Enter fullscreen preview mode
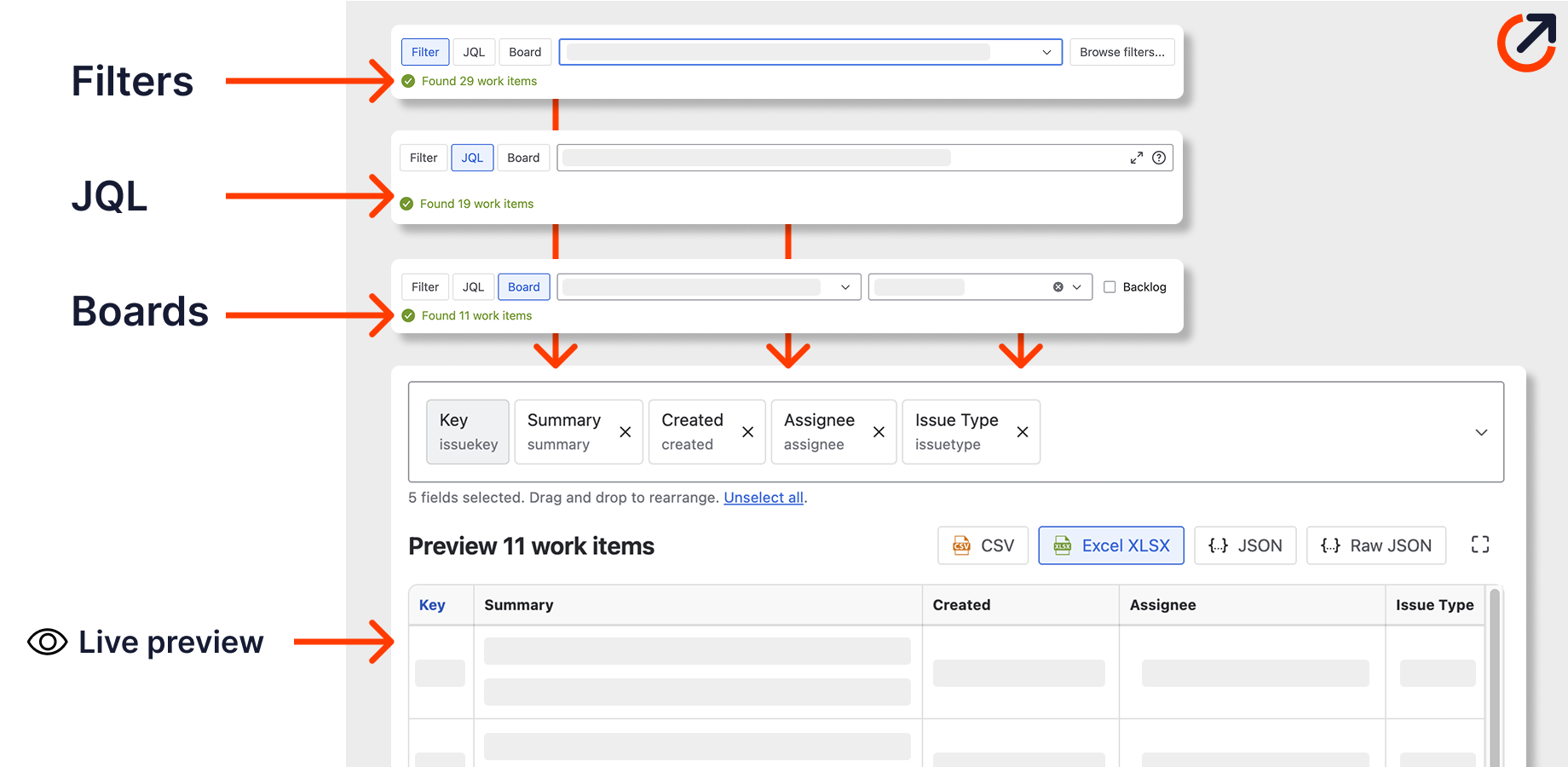The height and width of the screenshot is (767, 1568). pos(1480,544)
